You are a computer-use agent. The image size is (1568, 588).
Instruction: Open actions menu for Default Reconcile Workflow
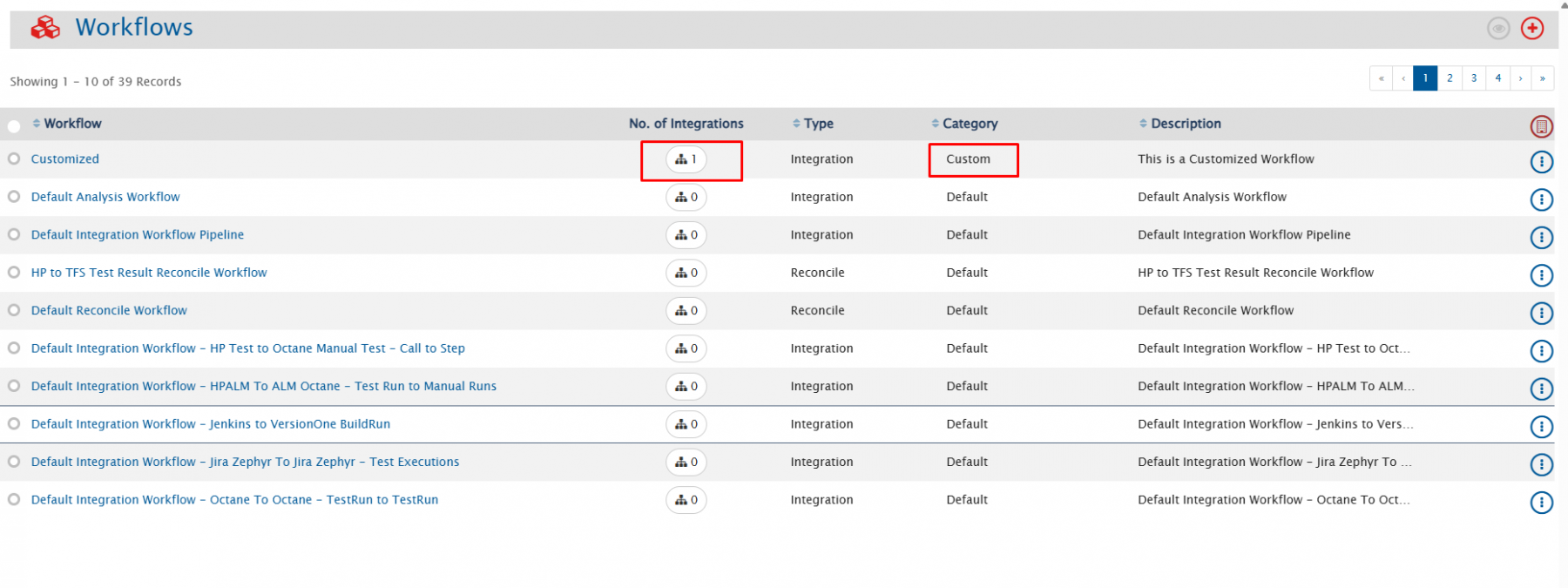1541,313
